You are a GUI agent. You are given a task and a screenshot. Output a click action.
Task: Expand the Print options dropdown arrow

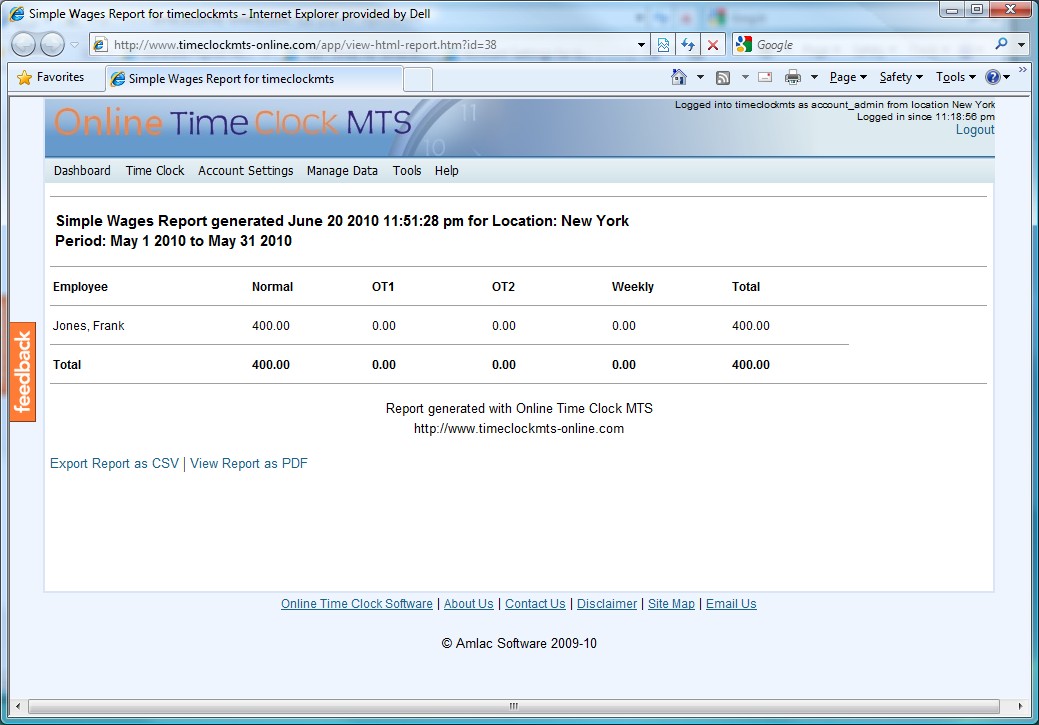814,78
